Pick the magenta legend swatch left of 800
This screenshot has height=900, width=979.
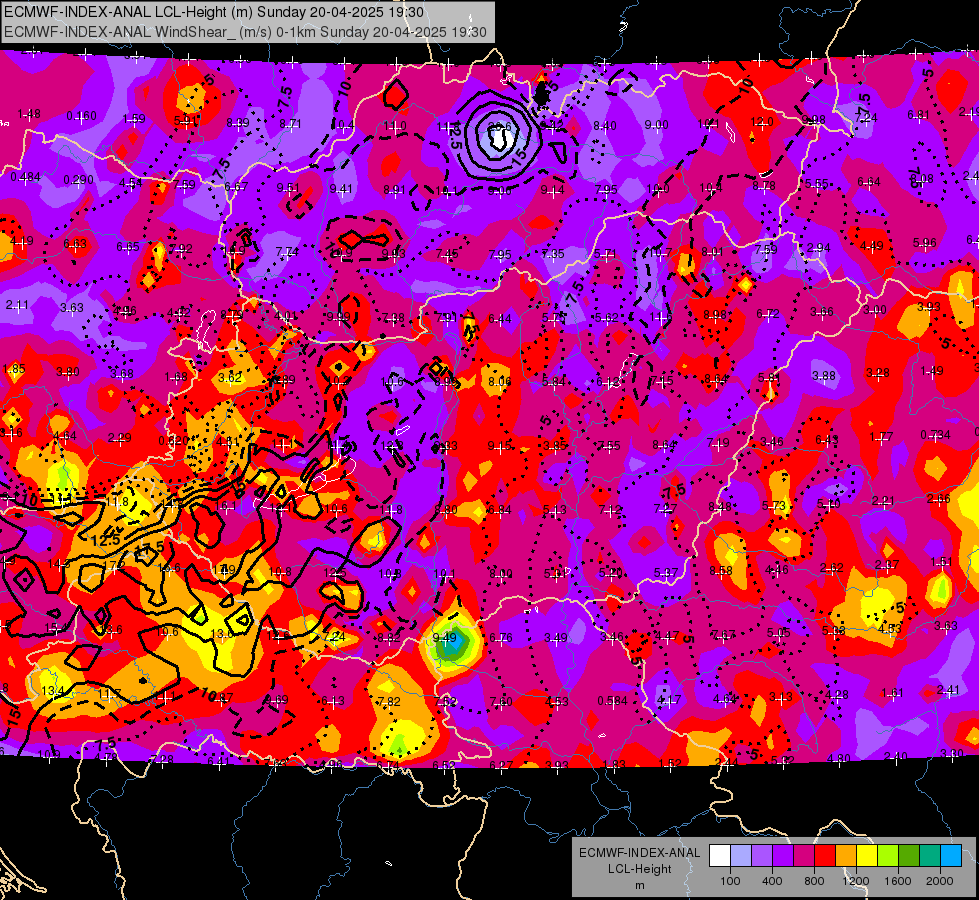coord(804,856)
